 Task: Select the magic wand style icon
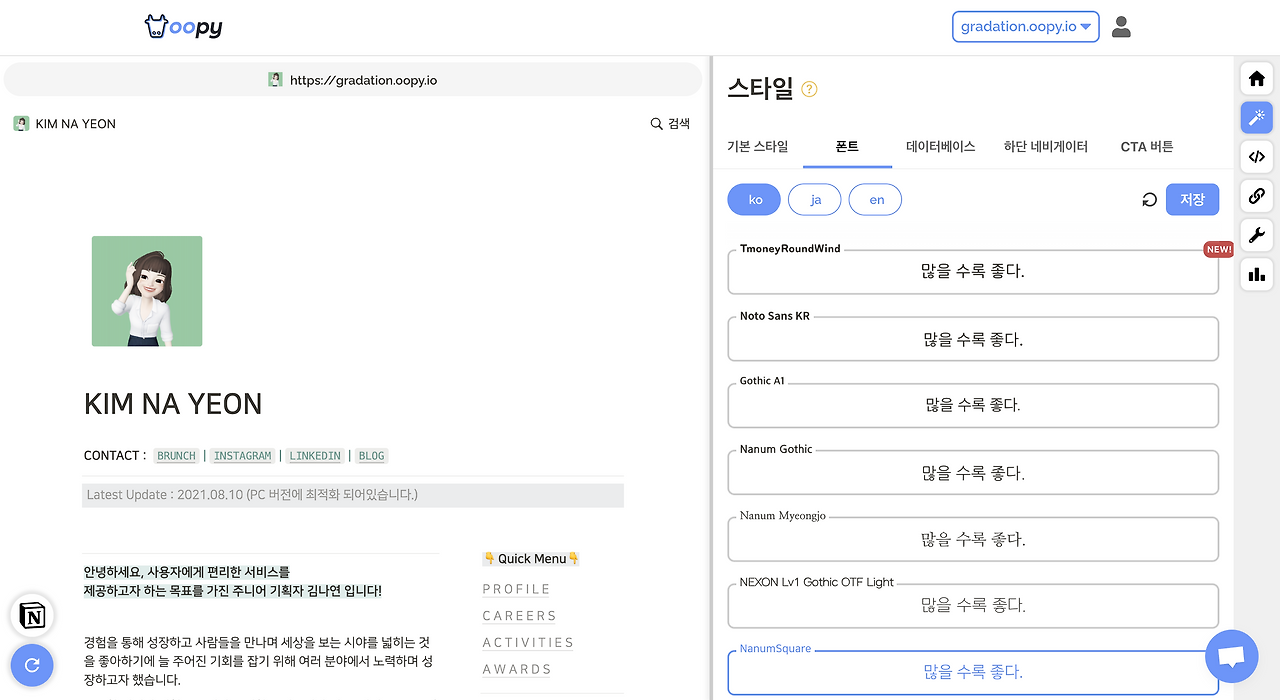(1256, 117)
